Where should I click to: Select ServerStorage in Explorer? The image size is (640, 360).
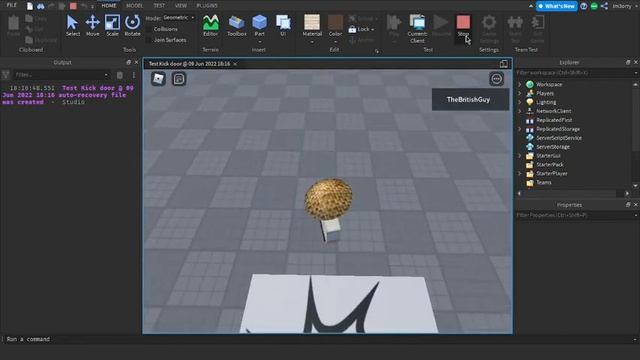(553, 147)
